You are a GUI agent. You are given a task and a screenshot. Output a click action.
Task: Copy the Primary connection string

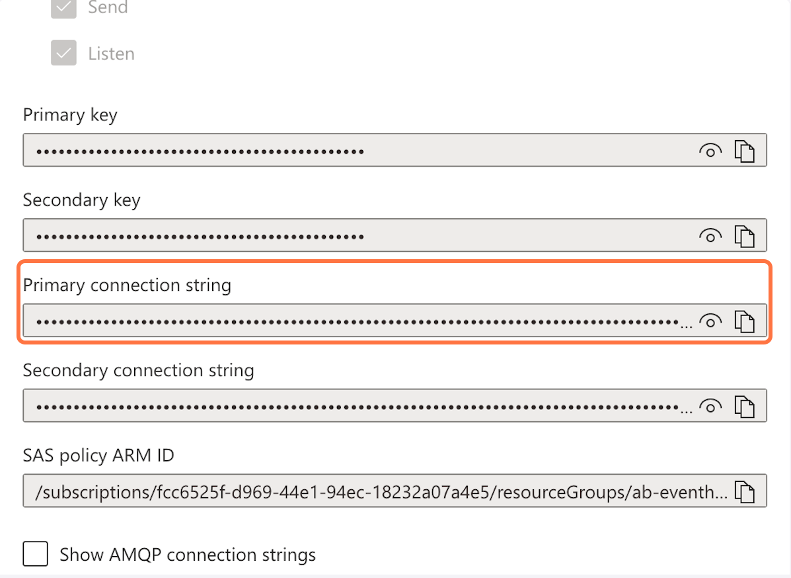(744, 321)
